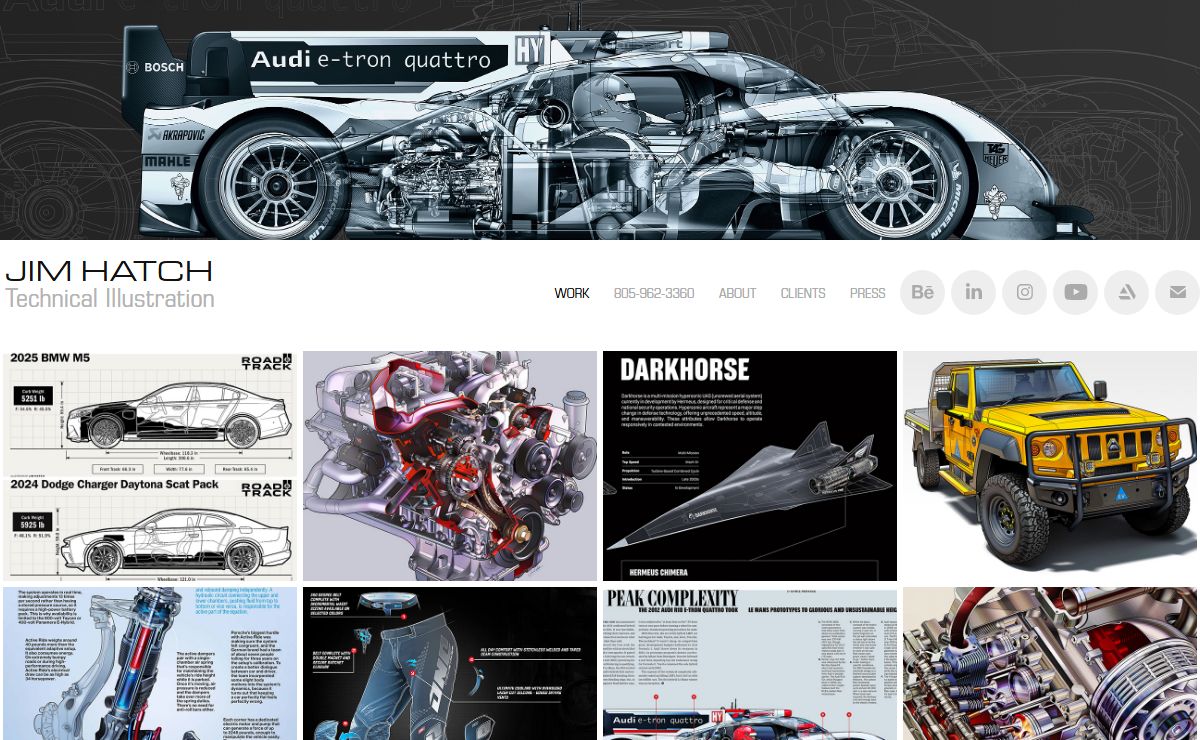Open the BMW M5 and Dodge Charger thumbnail
The width and height of the screenshot is (1200, 740).
[x=150, y=465]
